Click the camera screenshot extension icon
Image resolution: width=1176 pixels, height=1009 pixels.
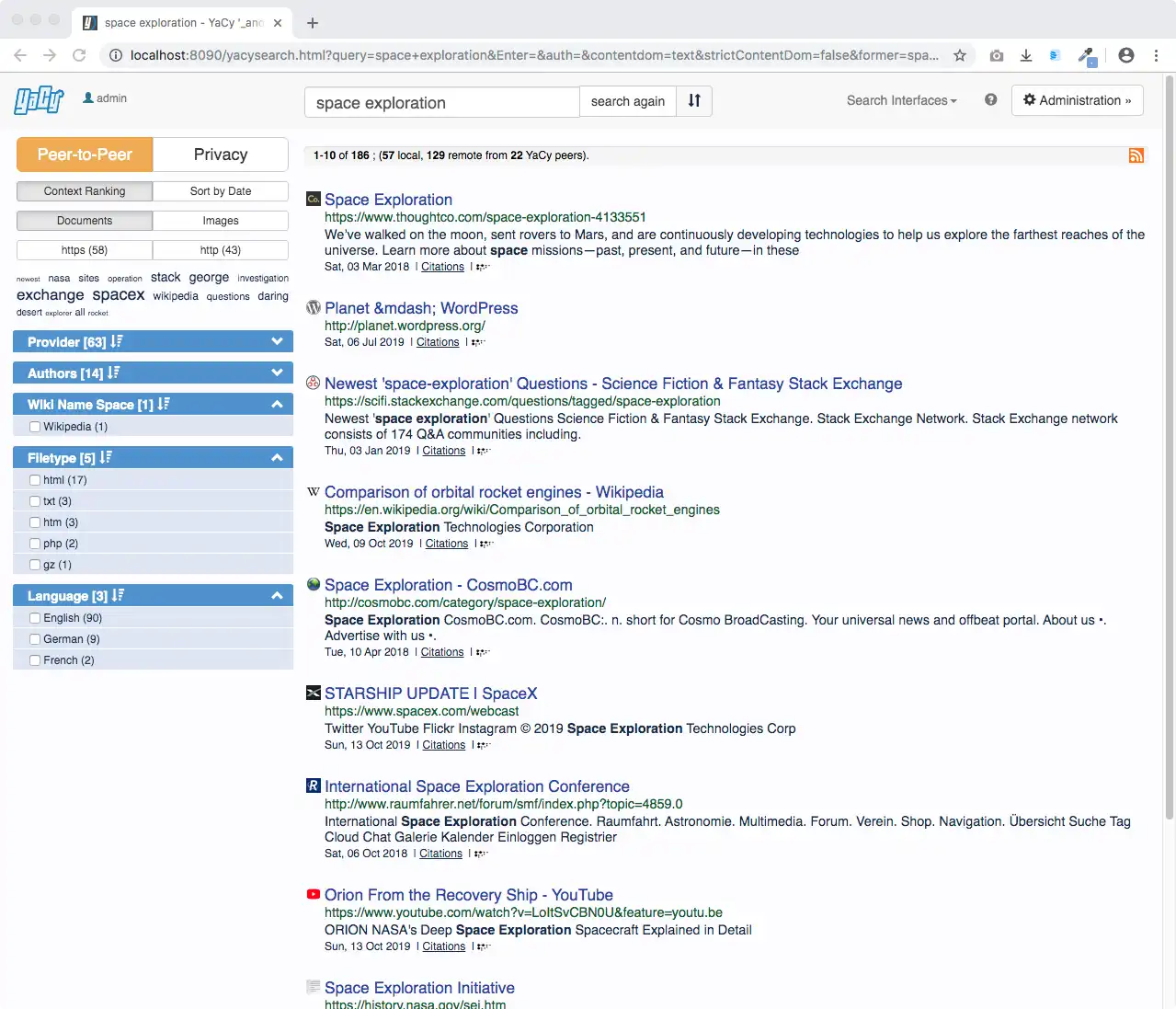(997, 55)
